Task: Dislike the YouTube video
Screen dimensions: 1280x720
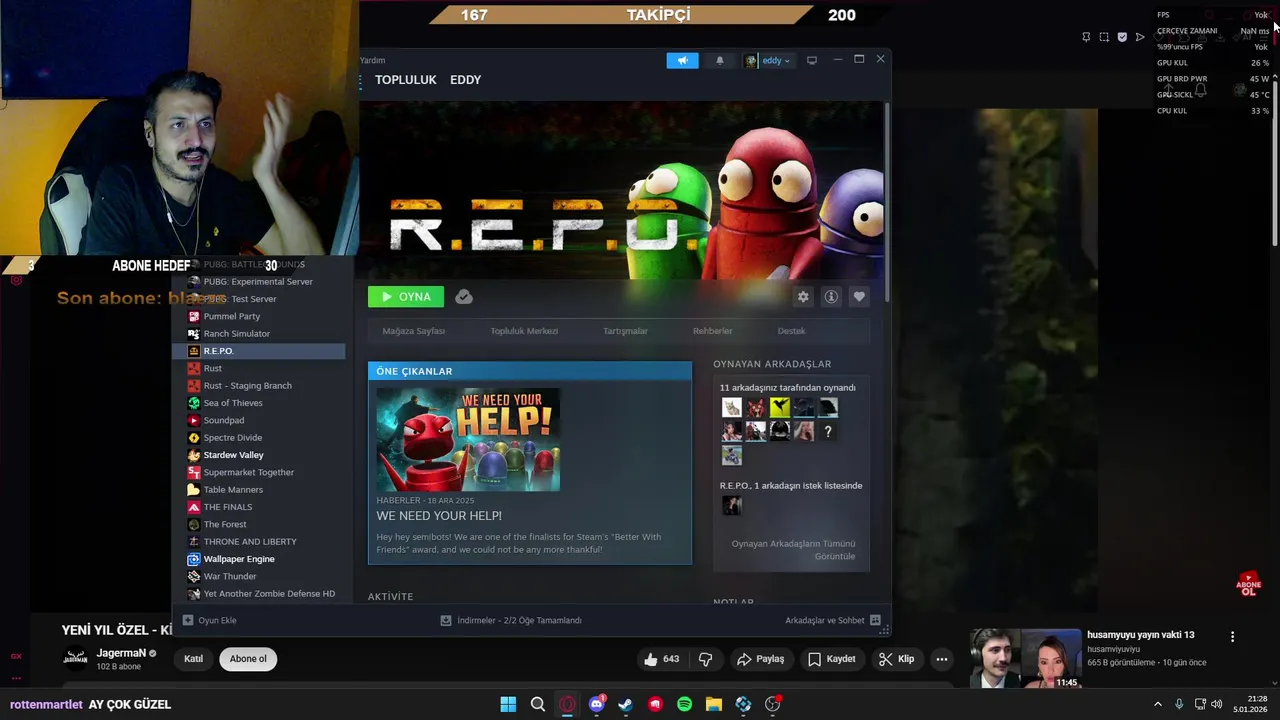Action: pos(705,659)
